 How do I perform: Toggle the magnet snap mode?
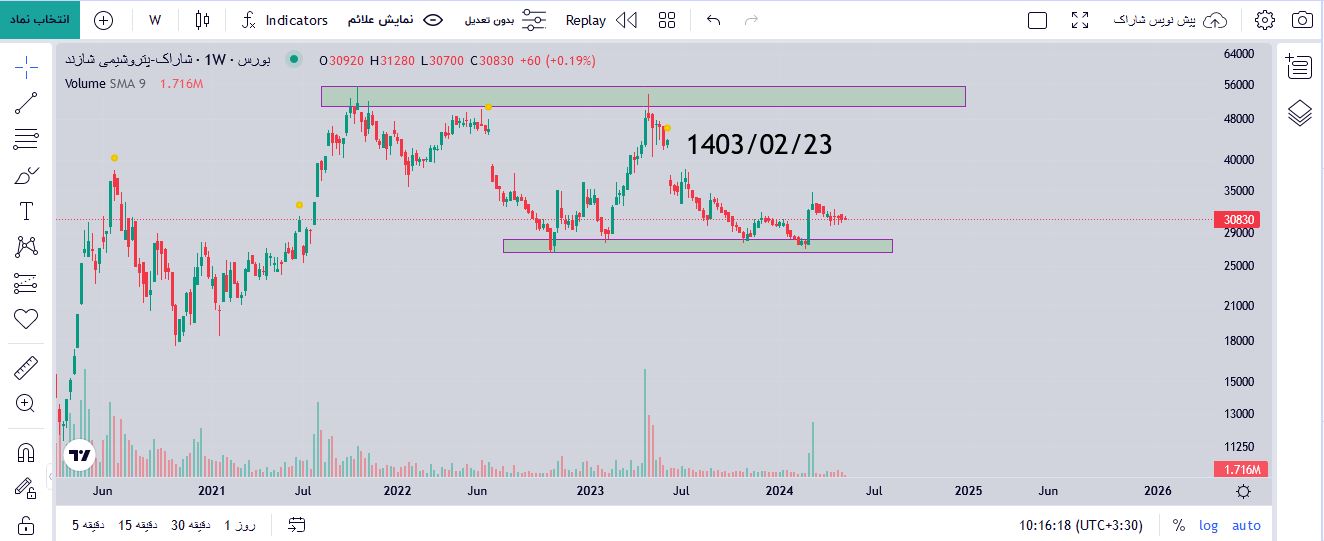pyautogui.click(x=26, y=452)
